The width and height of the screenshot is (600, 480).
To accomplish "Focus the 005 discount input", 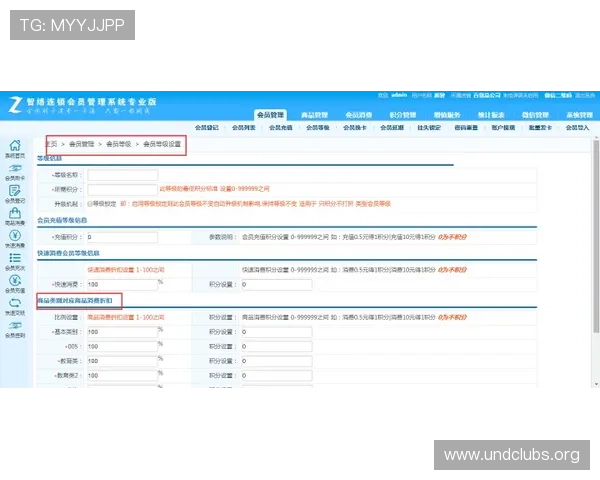I will coord(122,346).
